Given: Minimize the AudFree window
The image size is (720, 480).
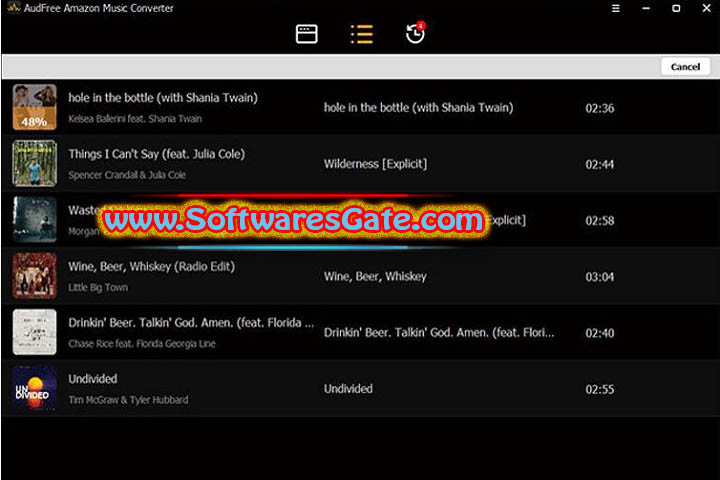Looking at the screenshot, I should click(646, 8).
